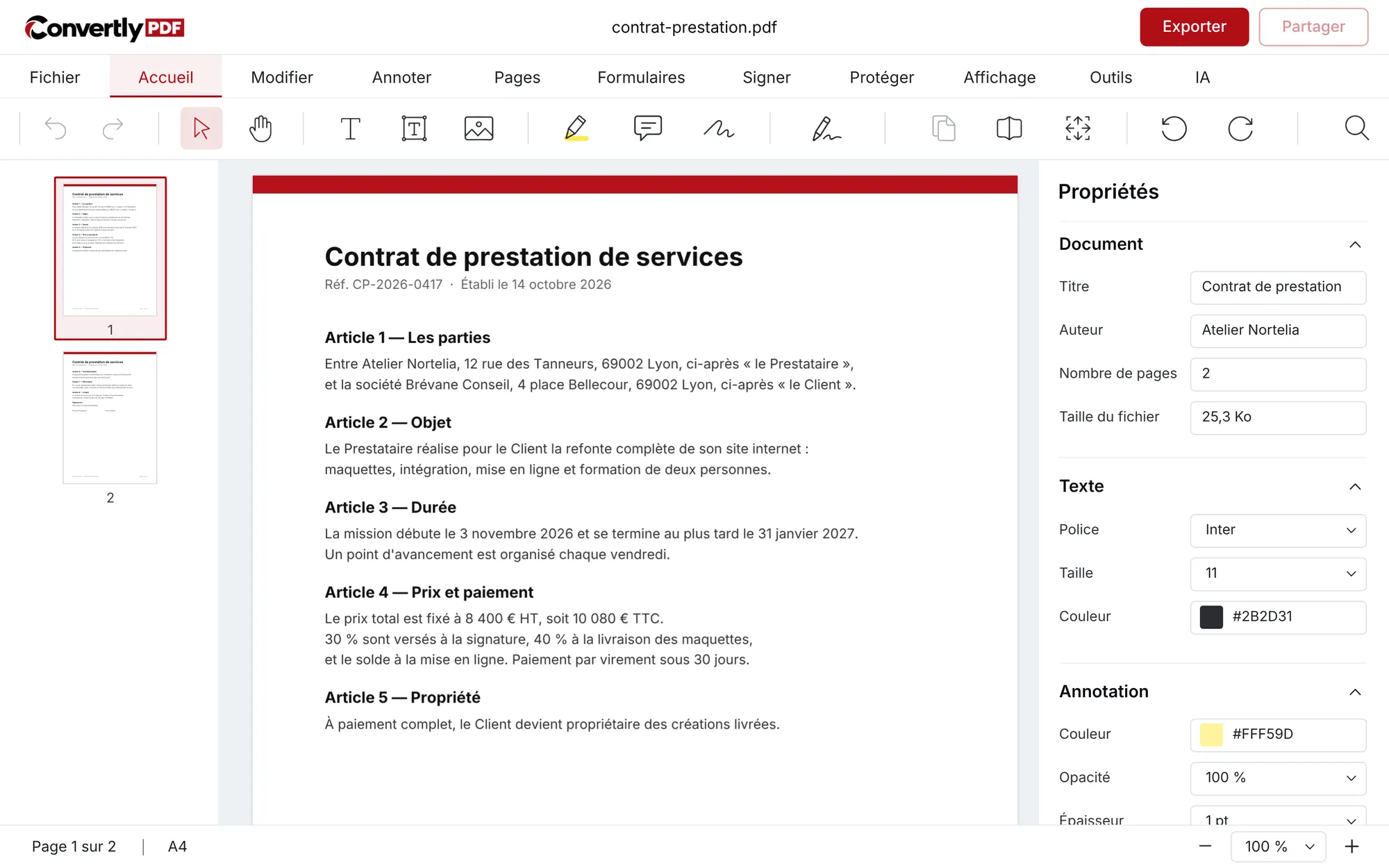Insert image tool icon
This screenshot has height=868, width=1389.
click(479, 128)
